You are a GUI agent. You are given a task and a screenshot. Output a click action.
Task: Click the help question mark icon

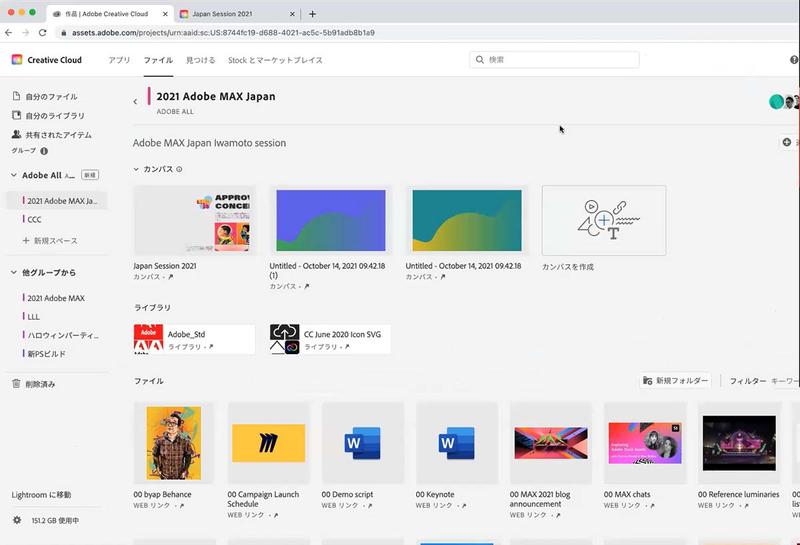[794, 60]
